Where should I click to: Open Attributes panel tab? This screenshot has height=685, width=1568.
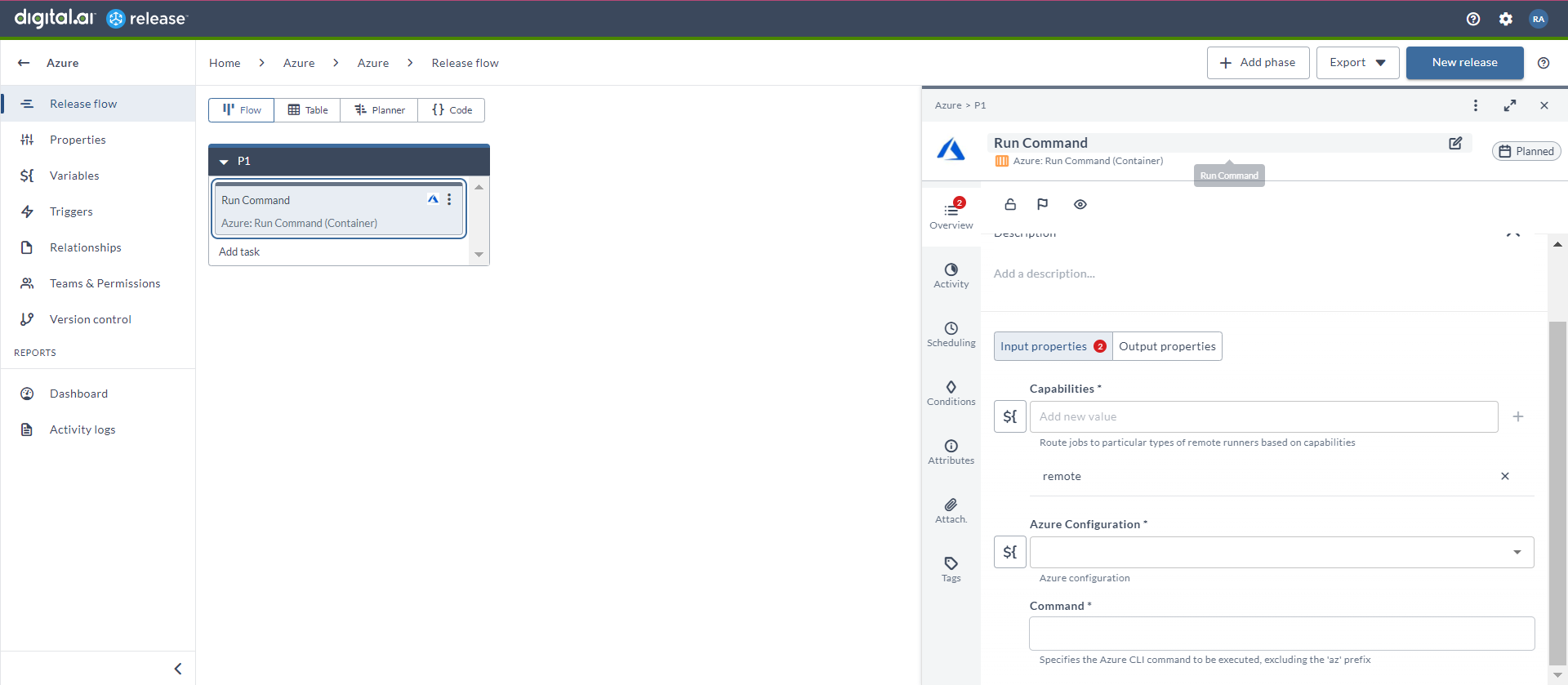click(x=951, y=452)
